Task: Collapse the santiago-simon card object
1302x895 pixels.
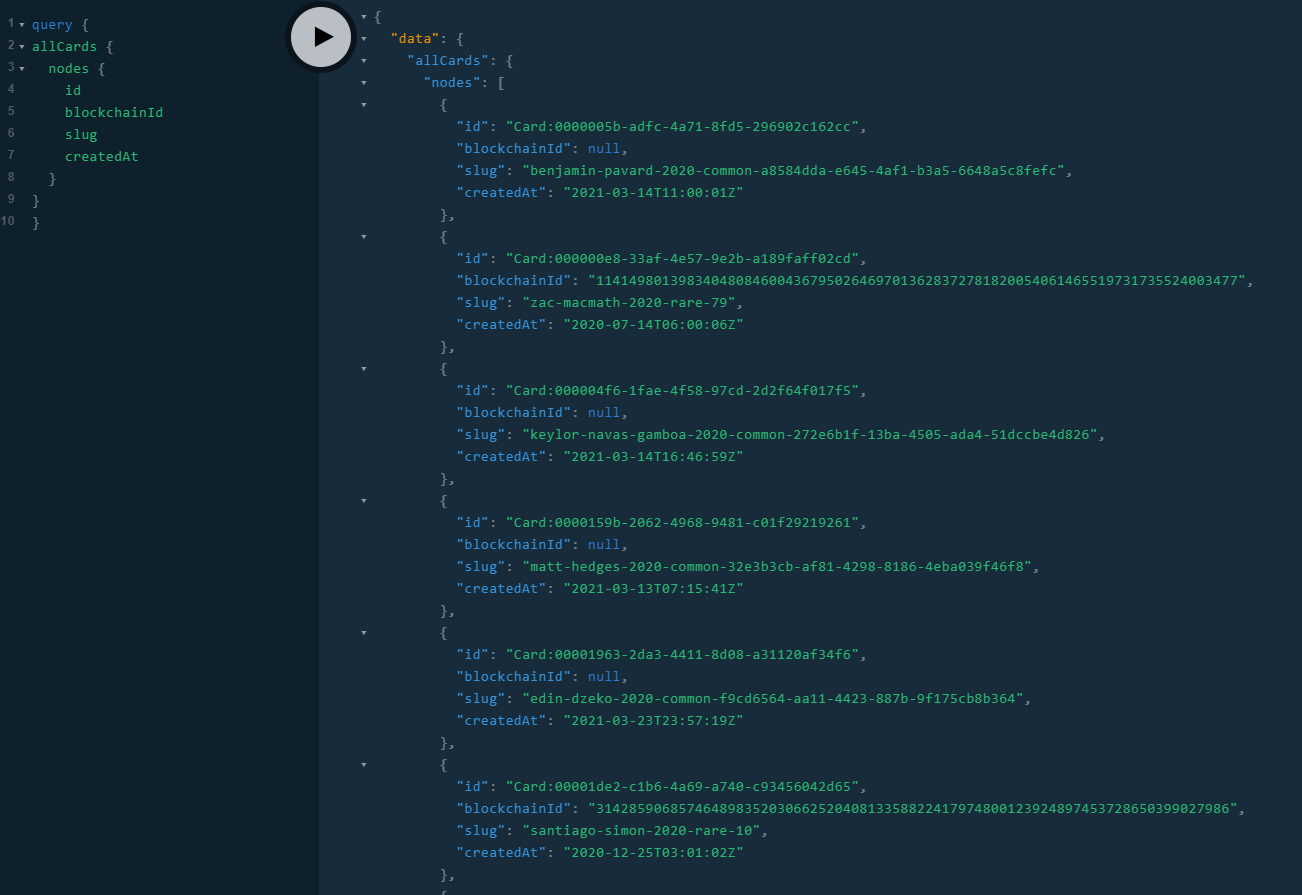Action: point(363,764)
